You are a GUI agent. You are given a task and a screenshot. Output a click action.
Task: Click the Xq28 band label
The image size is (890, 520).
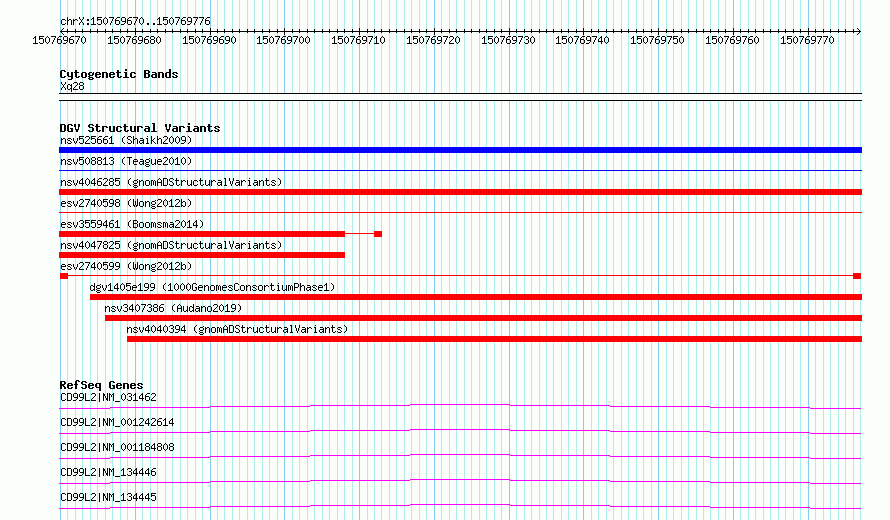[x=72, y=86]
